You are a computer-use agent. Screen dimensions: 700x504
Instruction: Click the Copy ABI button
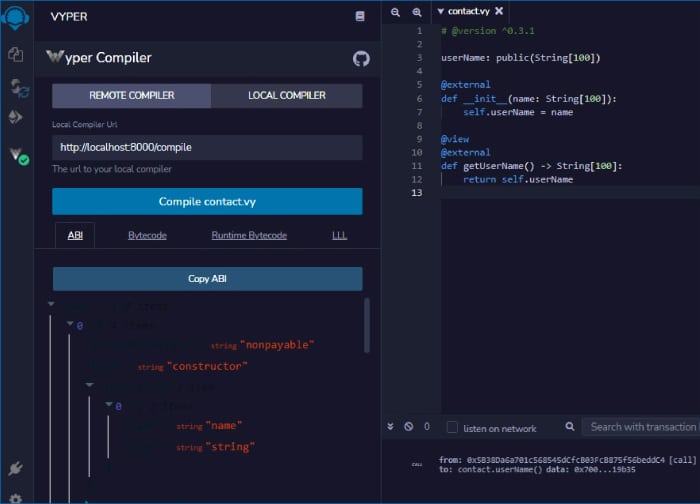pyautogui.click(x=207, y=279)
